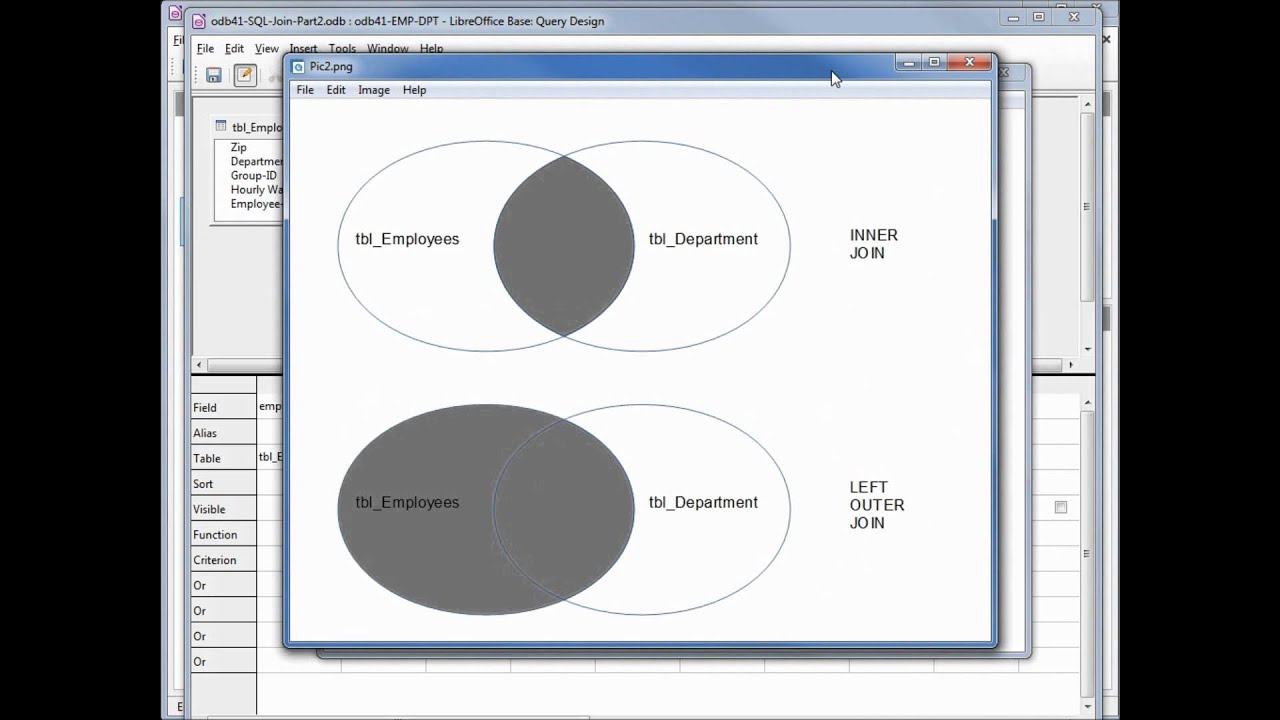Maximize the Query Design window
This screenshot has width=1280, height=720.
coord(1039,17)
